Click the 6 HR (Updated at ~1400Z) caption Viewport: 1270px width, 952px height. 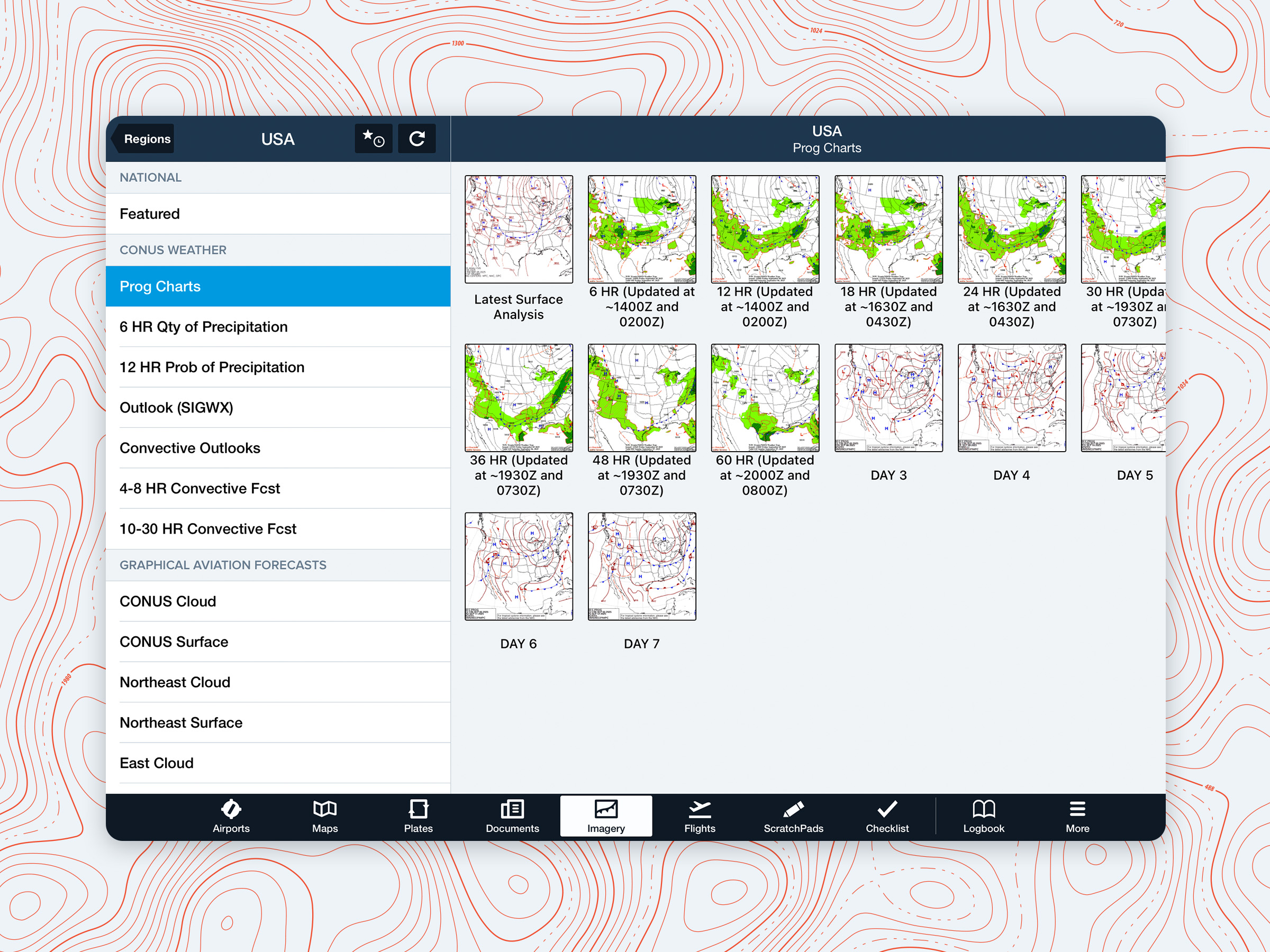[x=642, y=307]
